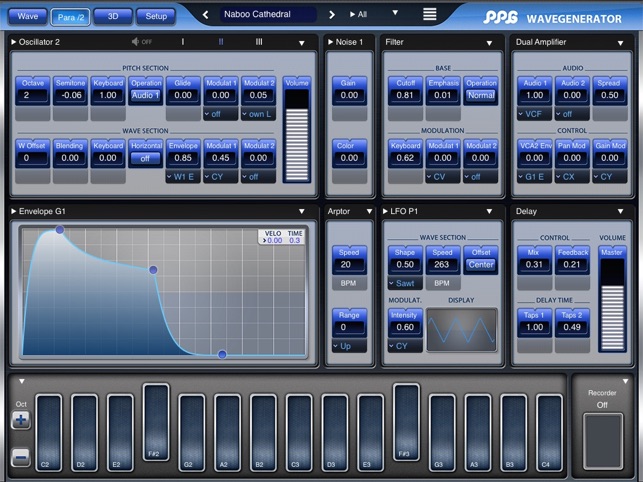Play the C2 key pad
This screenshot has height=482, width=643.
coord(49,432)
